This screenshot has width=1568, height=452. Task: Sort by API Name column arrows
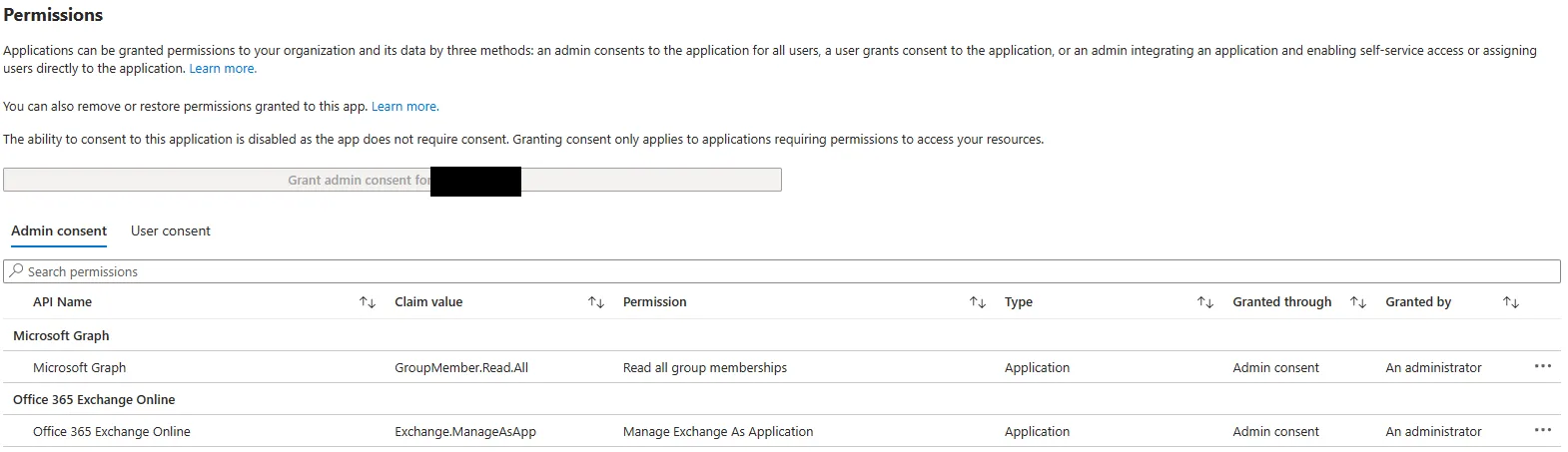coord(367,302)
